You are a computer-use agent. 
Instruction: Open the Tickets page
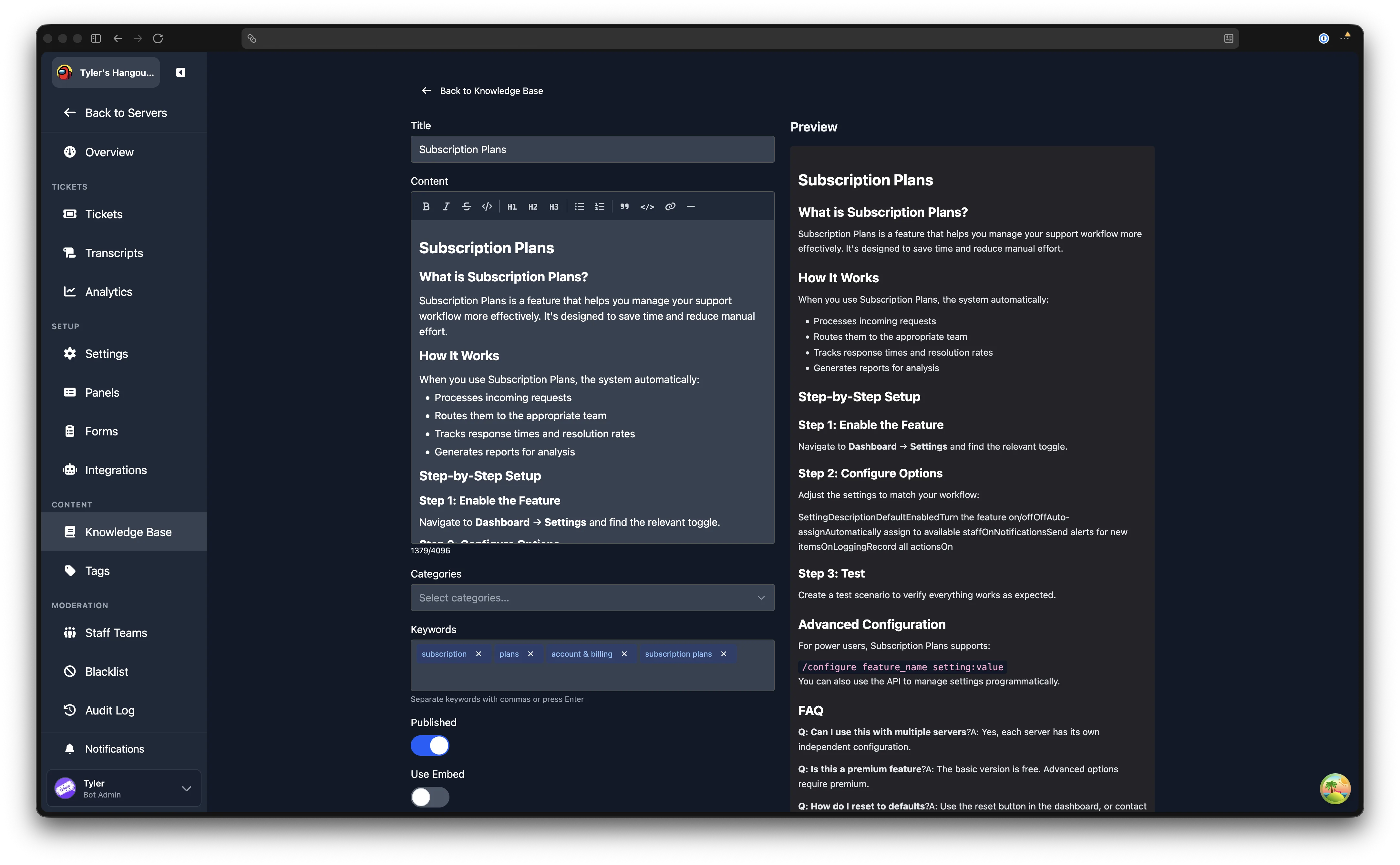coord(124,214)
